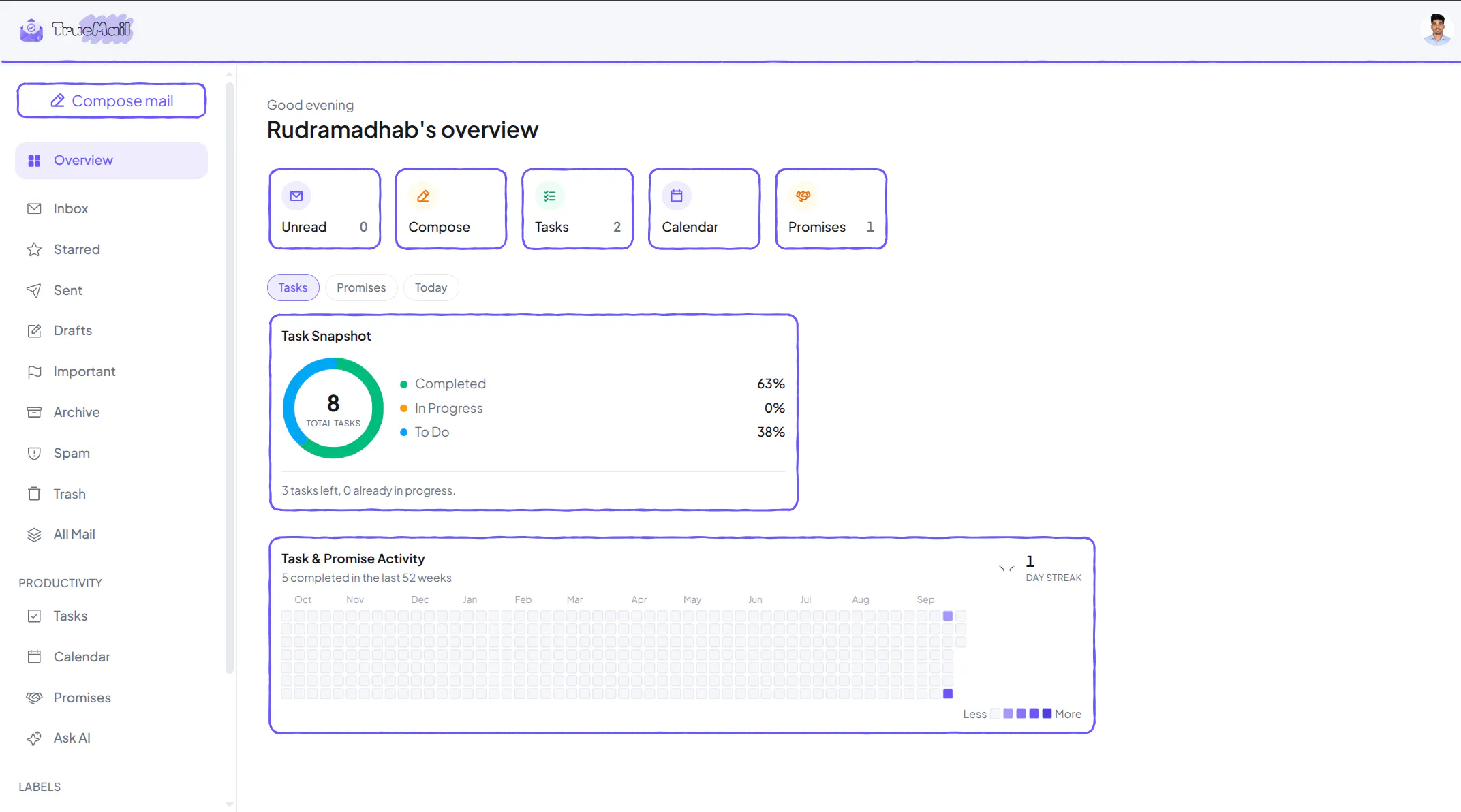This screenshot has height=812, width=1461.
Task: Click the Compose mail button
Action: point(112,101)
